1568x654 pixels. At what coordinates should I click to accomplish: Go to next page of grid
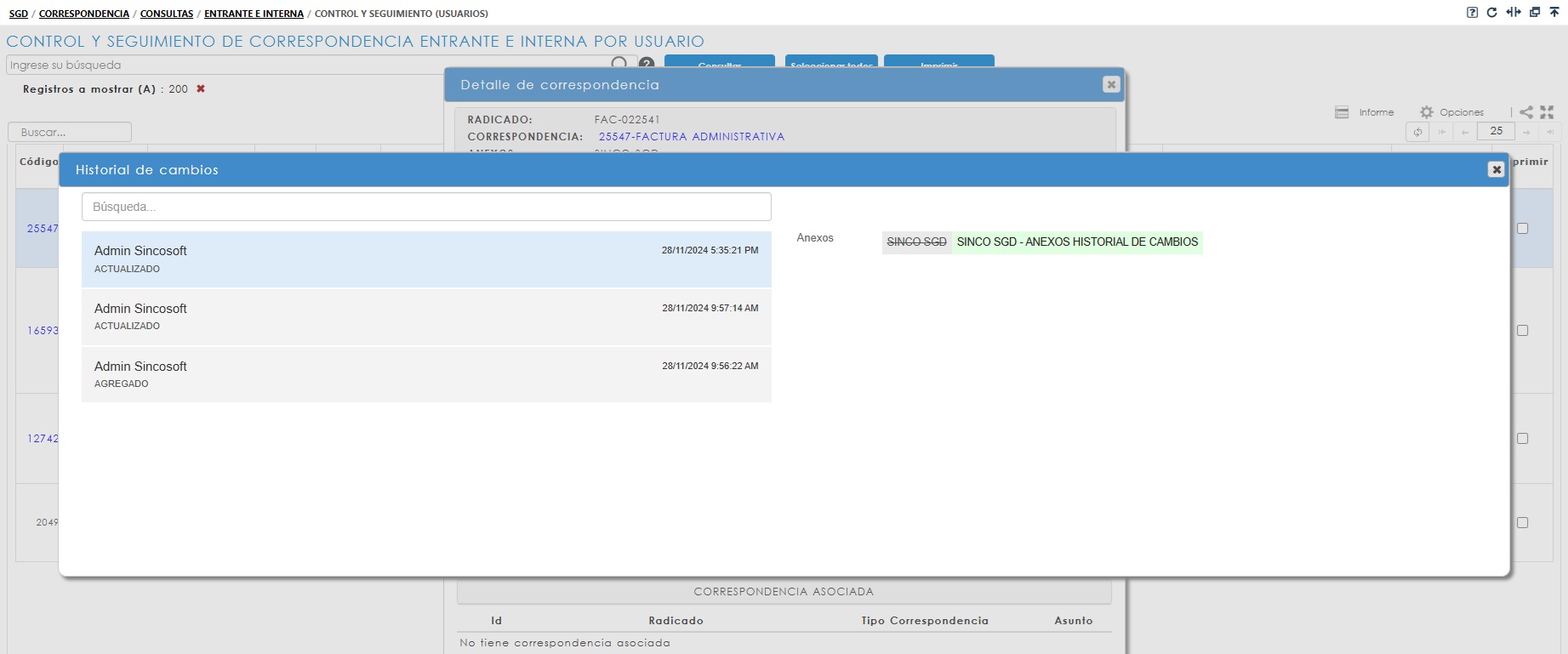(1527, 132)
